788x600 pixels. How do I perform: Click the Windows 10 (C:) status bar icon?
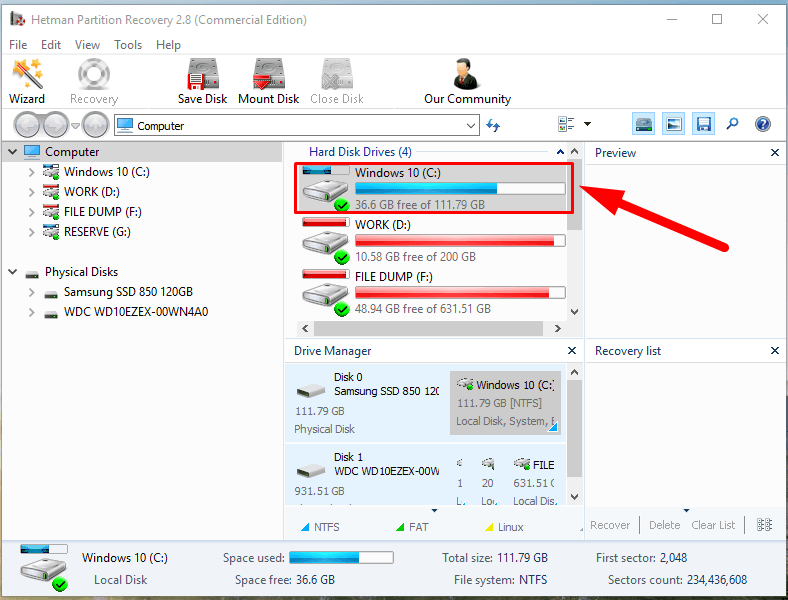44,568
